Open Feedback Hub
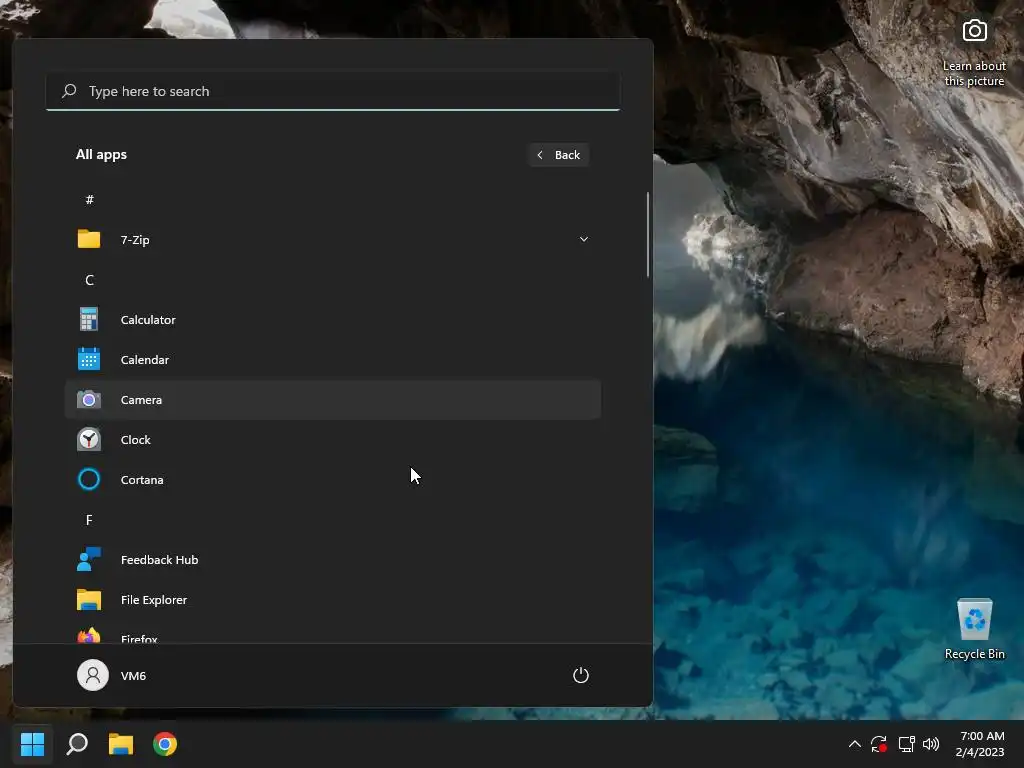This screenshot has height=768, width=1024. (x=332, y=560)
